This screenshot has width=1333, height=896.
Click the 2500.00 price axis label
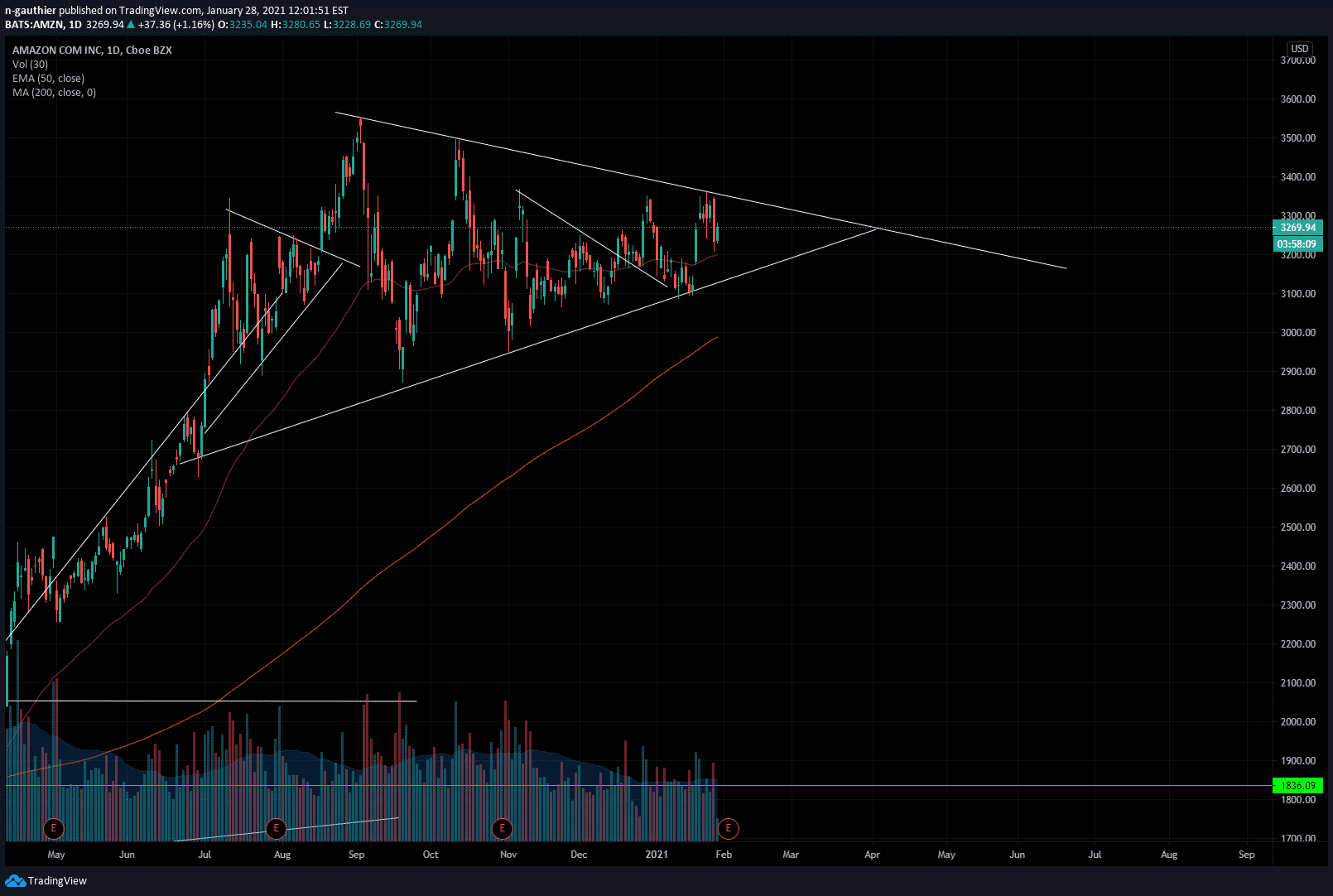click(1297, 527)
